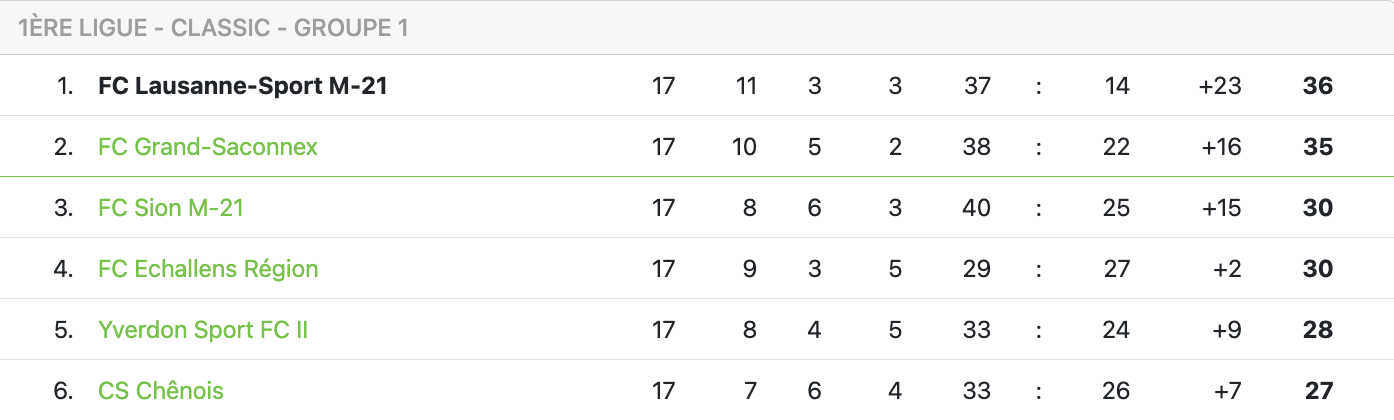
Task: Click FC Grand-Saconnex's 35 points total
Action: pyautogui.click(x=1318, y=147)
